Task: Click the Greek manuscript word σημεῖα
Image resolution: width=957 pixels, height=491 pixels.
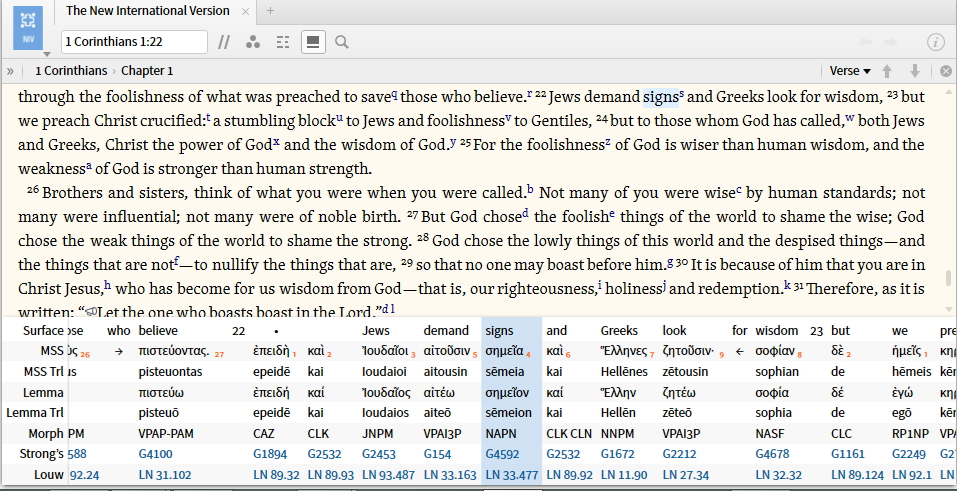Action: click(505, 351)
